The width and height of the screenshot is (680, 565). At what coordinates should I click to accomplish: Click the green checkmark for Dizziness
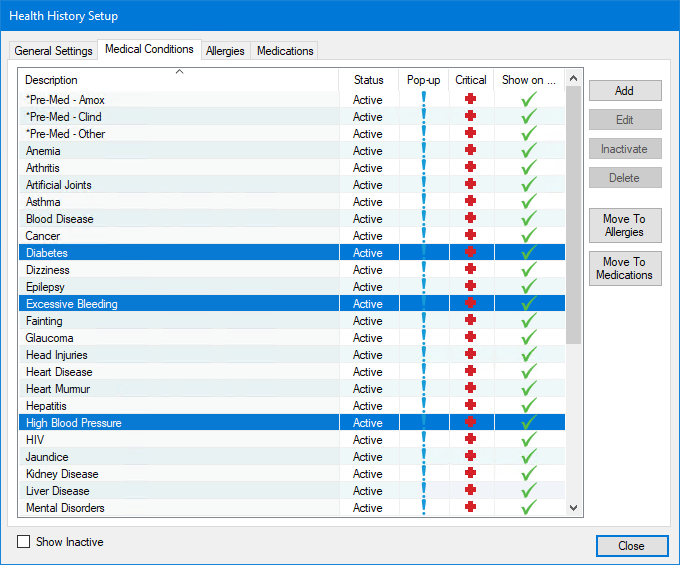click(529, 270)
